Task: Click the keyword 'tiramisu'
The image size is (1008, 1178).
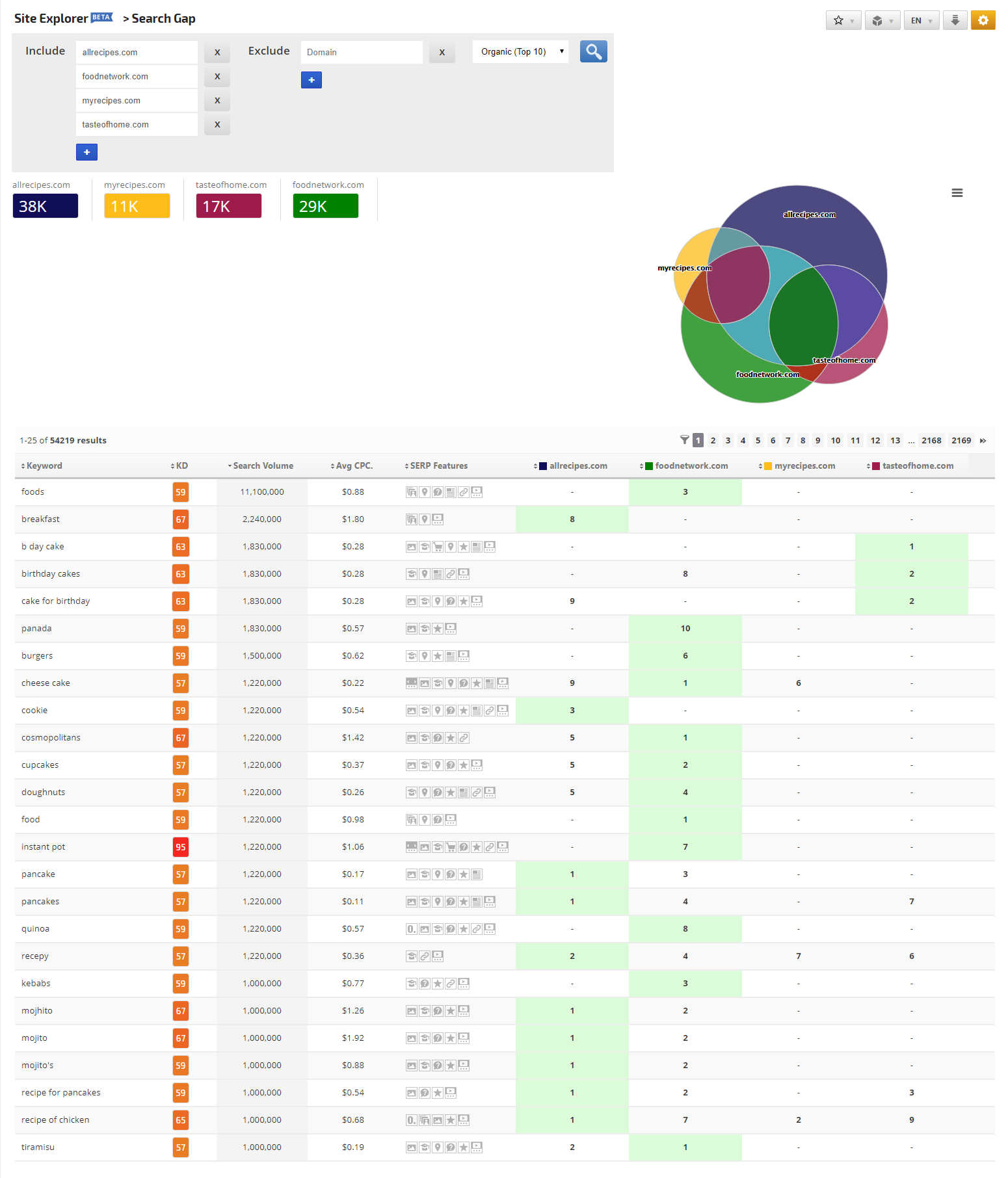Action: (x=38, y=1147)
